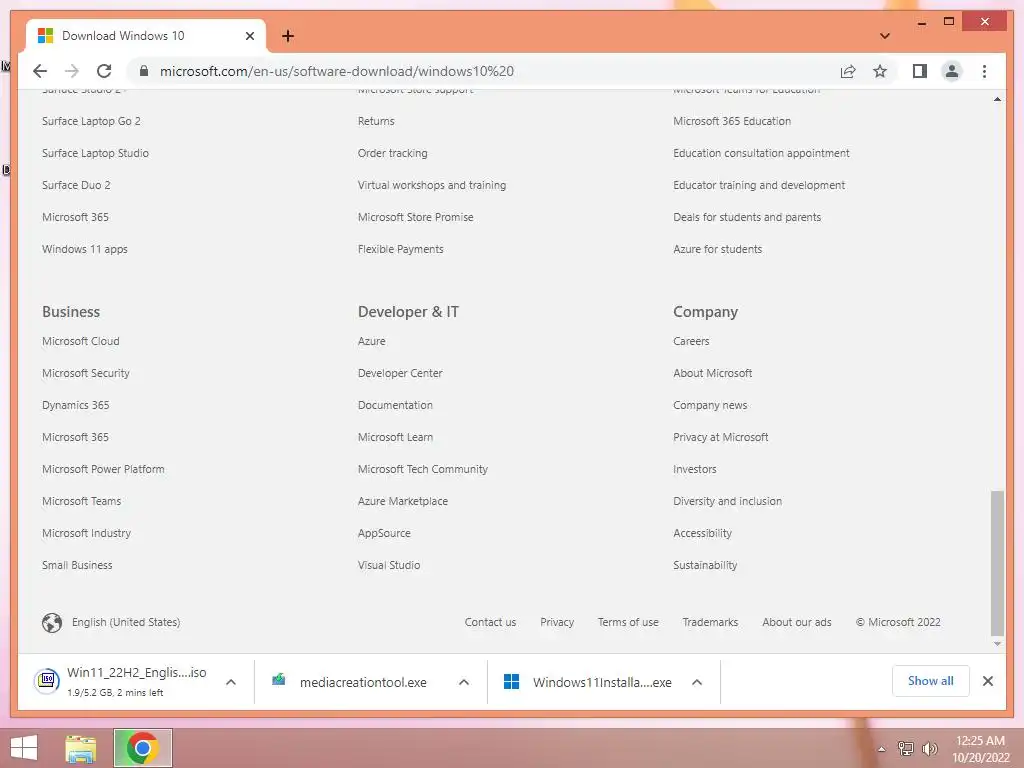The width and height of the screenshot is (1024, 768).
Task: Select the Download Windows 10 tab
Action: [x=145, y=36]
